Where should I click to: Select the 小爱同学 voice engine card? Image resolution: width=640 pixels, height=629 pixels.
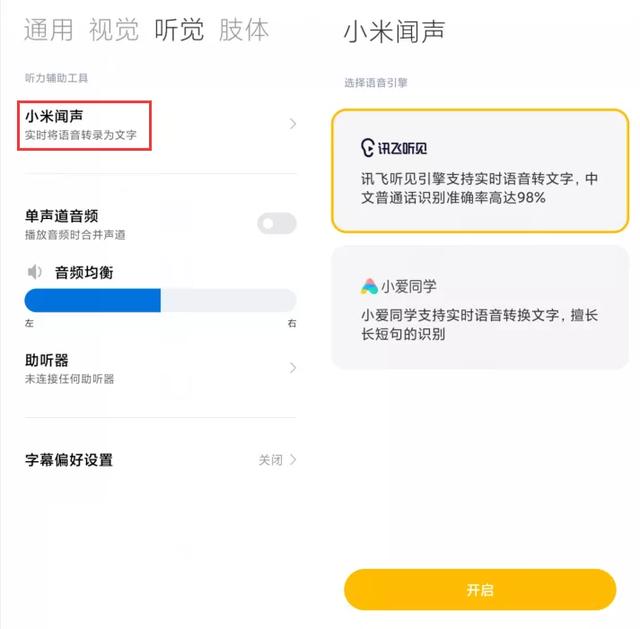click(480, 307)
